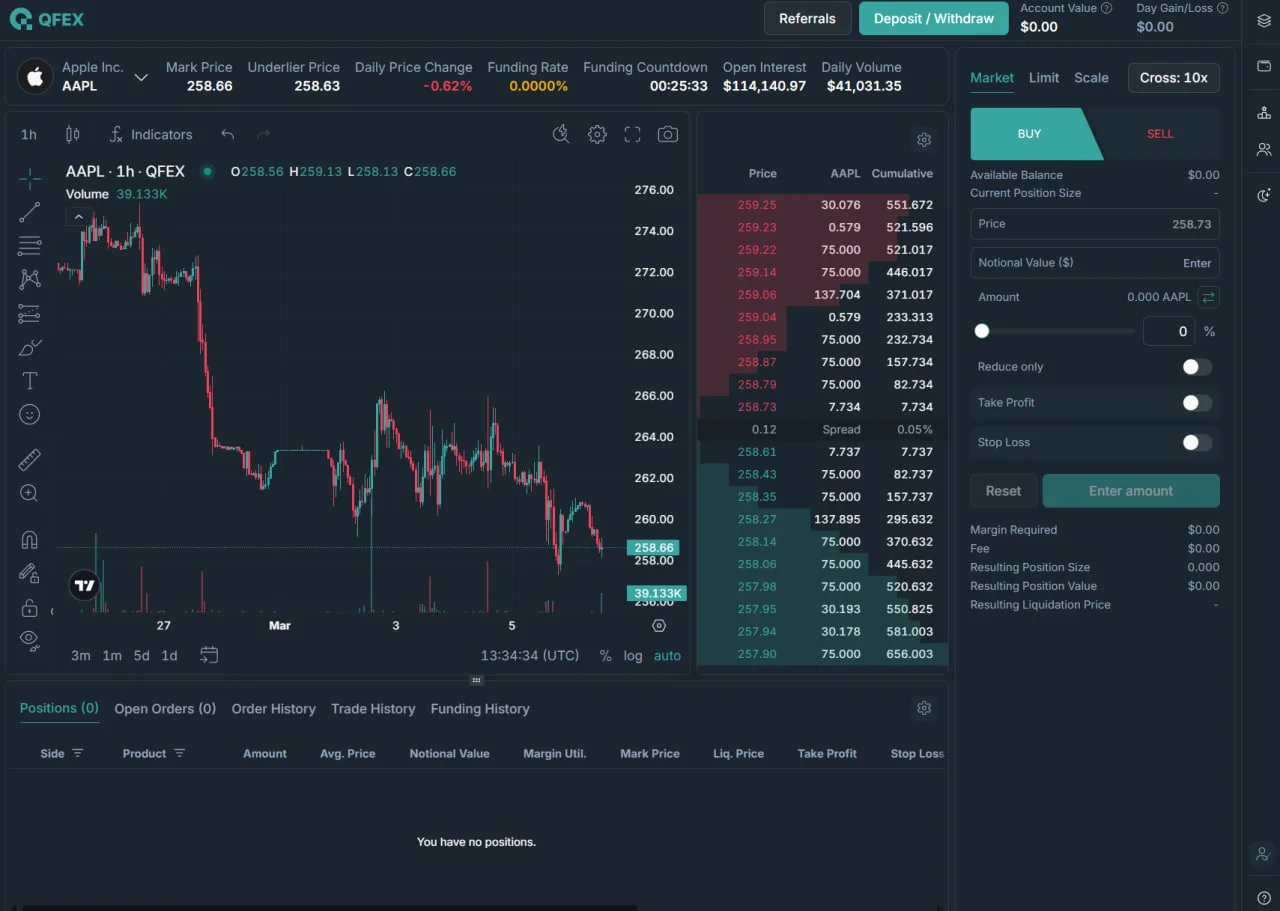The width and height of the screenshot is (1280, 911).
Task: Open the Open Orders (0) tab
Action: tap(165, 708)
